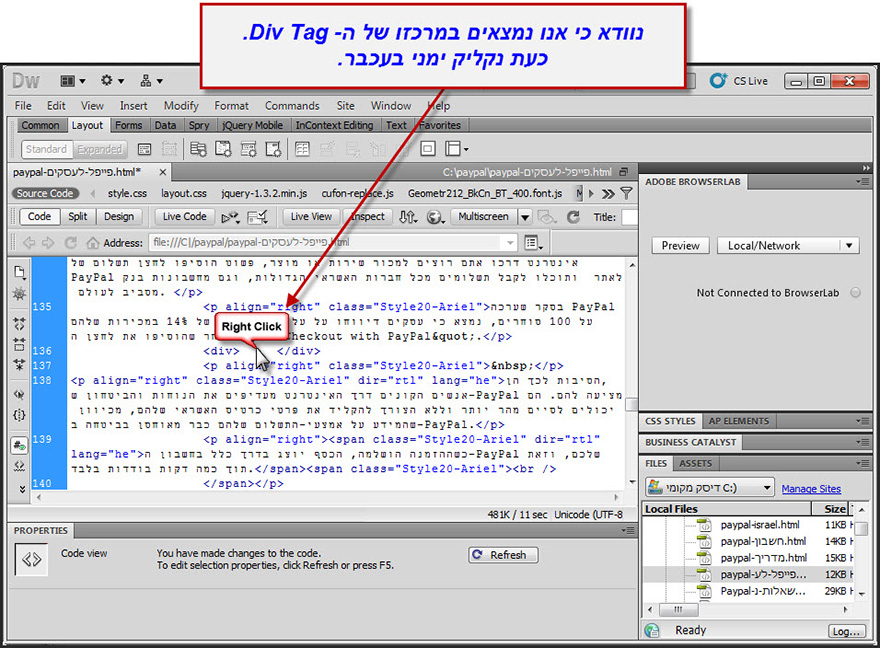Viewport: 880px width, 648px height.
Task: Switch to Code view
Action: click(x=39, y=217)
